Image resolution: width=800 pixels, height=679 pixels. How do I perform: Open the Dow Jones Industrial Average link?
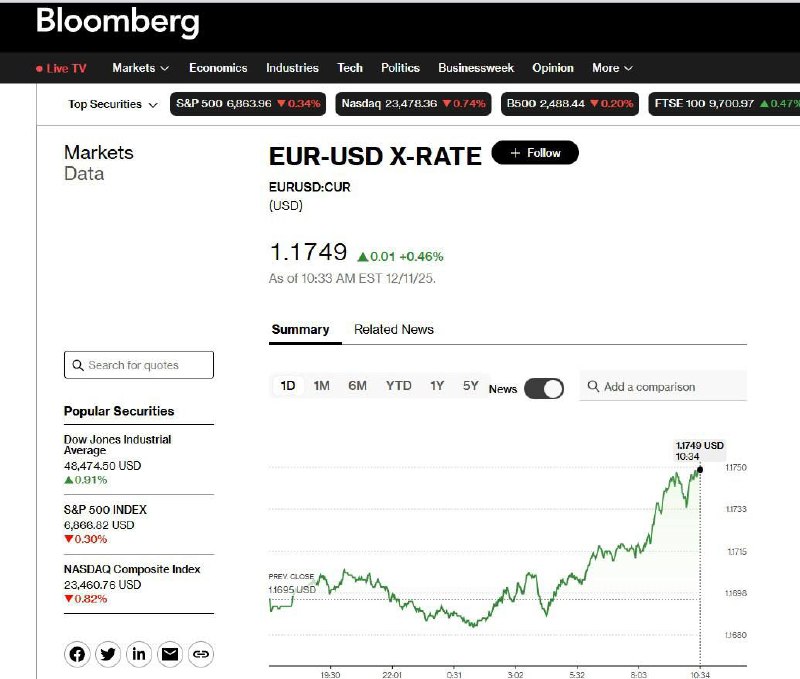point(117,445)
